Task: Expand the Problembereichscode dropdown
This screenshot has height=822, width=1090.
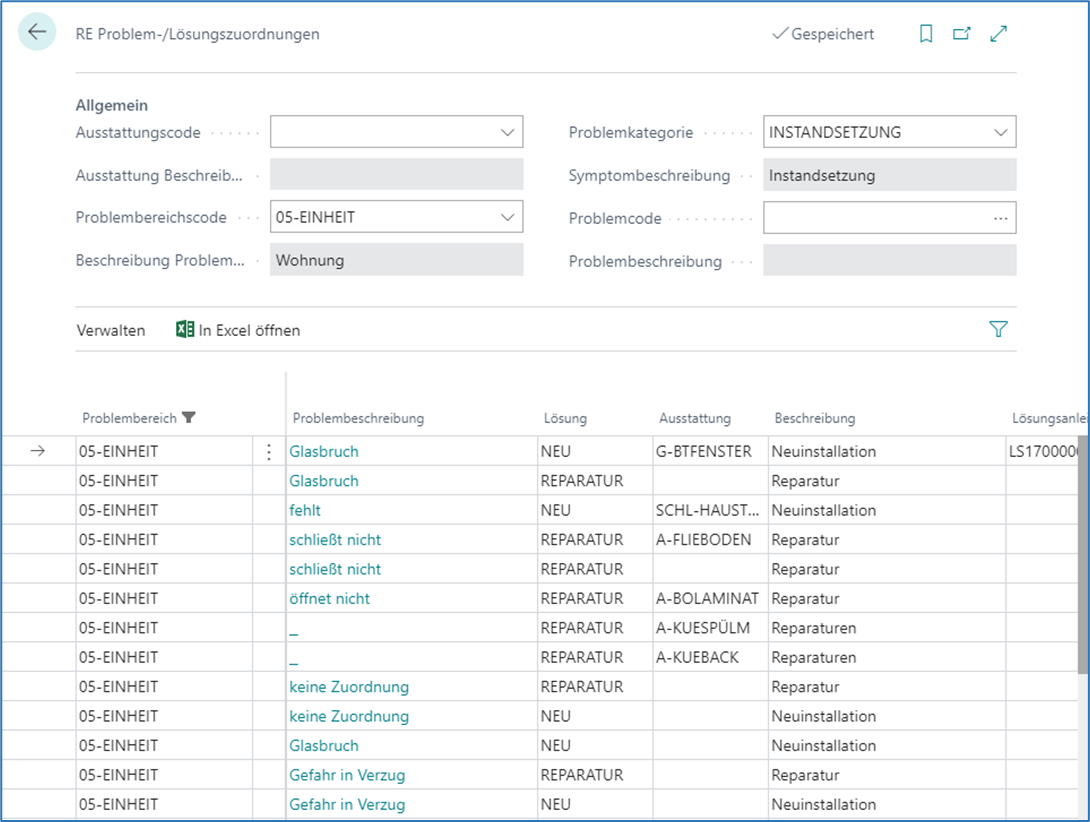Action: [x=506, y=217]
